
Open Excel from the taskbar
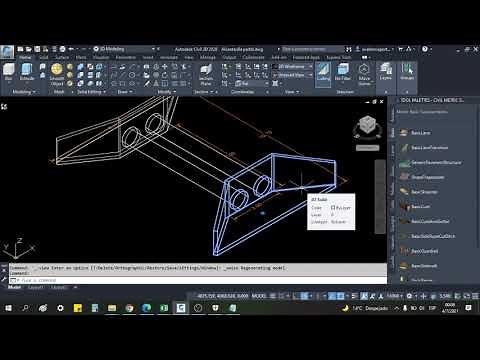[x=164, y=308]
